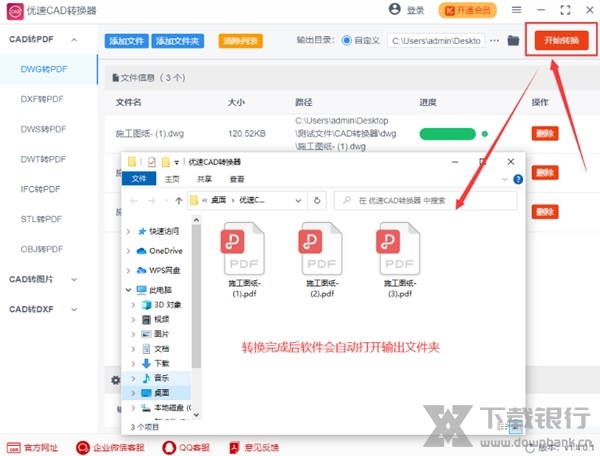
Task: Select DWS转PDF conversion mode
Action: point(43,129)
